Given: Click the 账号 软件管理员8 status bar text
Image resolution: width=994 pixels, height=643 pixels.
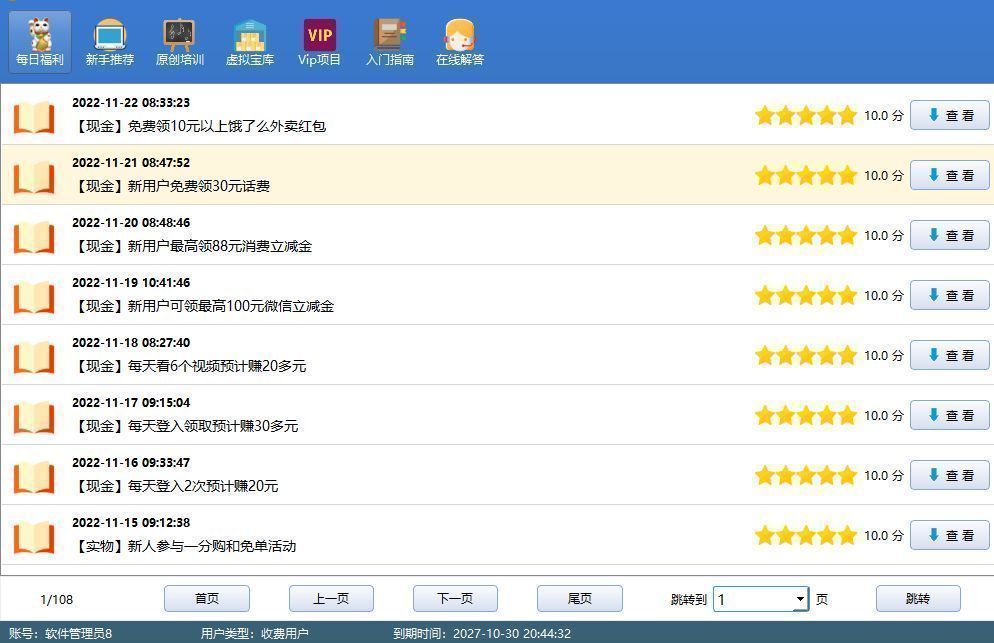Looking at the screenshot, I should (60, 632).
